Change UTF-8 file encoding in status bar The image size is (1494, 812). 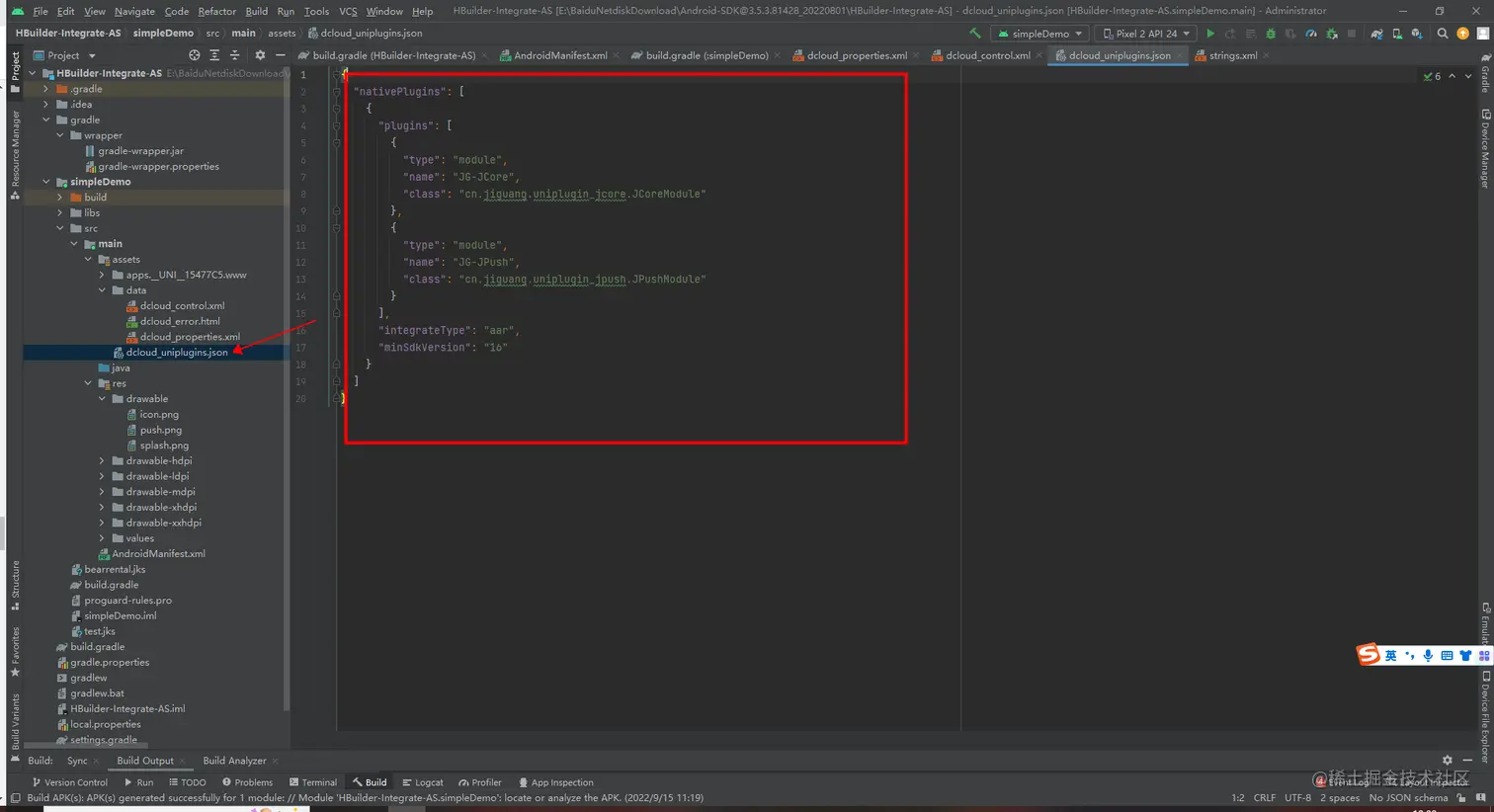tap(1298, 798)
